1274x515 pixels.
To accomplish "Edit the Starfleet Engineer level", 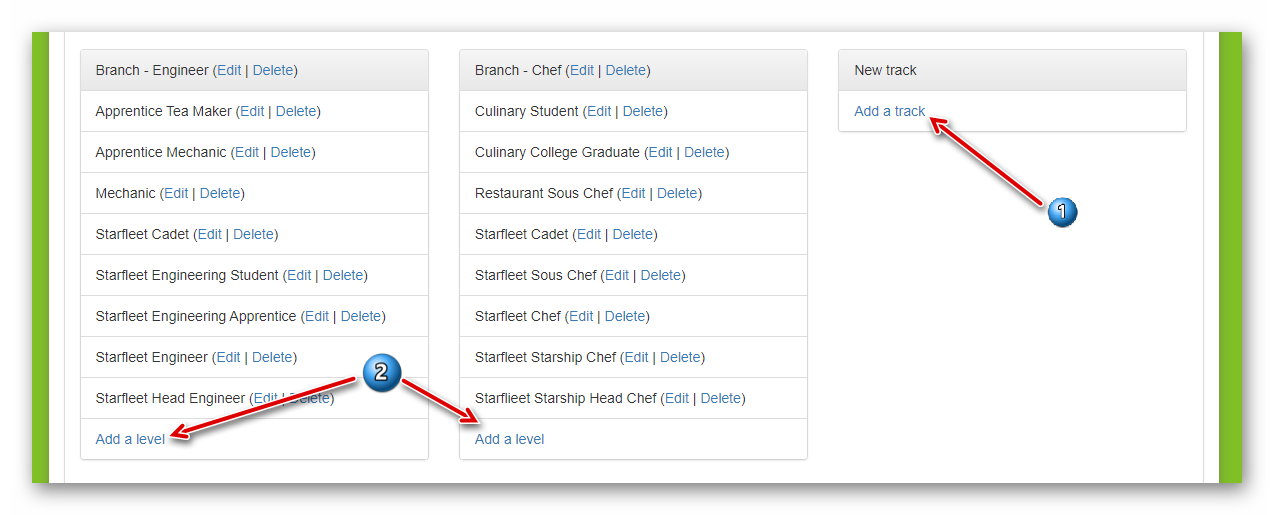I will pyautogui.click(x=228, y=357).
